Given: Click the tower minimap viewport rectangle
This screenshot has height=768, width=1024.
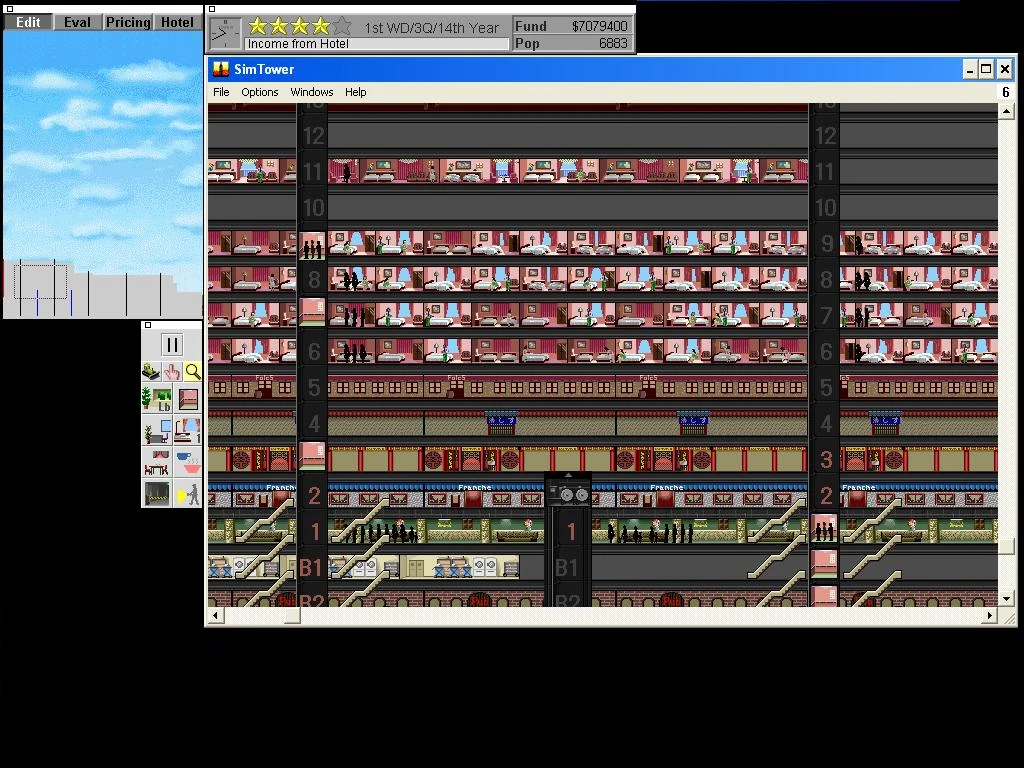Looking at the screenshot, I should (x=40, y=281).
